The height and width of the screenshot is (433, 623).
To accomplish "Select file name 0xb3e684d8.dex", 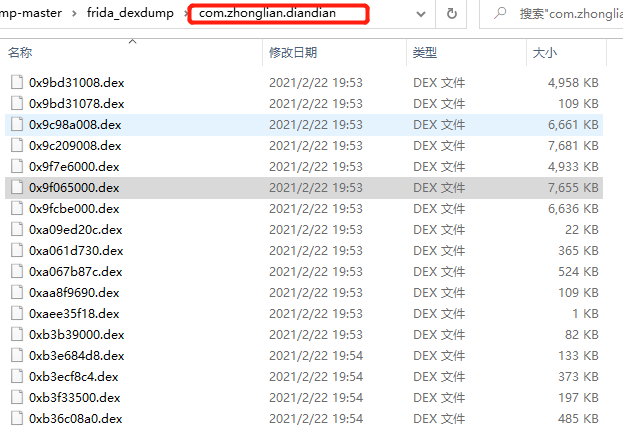I will tap(77, 356).
